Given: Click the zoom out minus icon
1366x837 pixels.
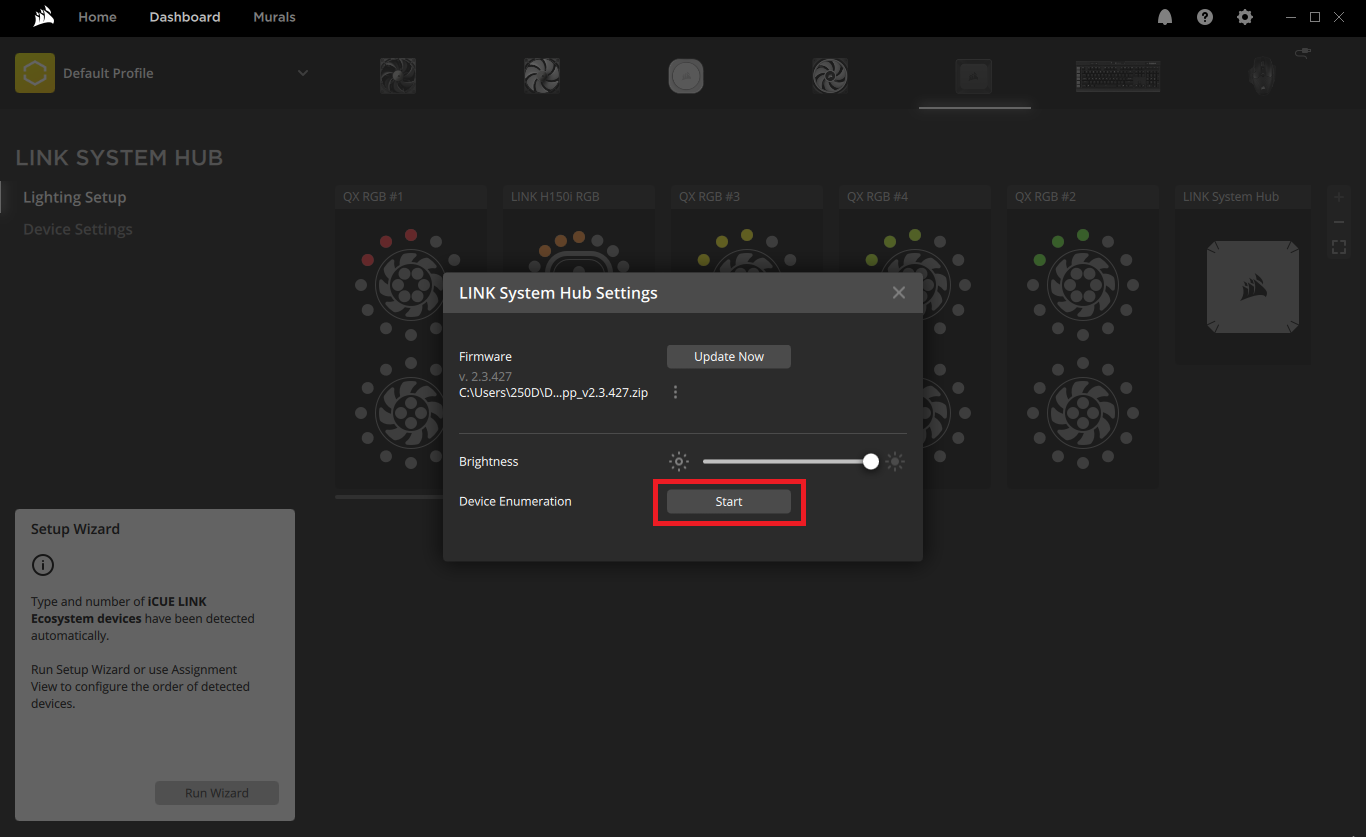Looking at the screenshot, I should click(1338, 221).
